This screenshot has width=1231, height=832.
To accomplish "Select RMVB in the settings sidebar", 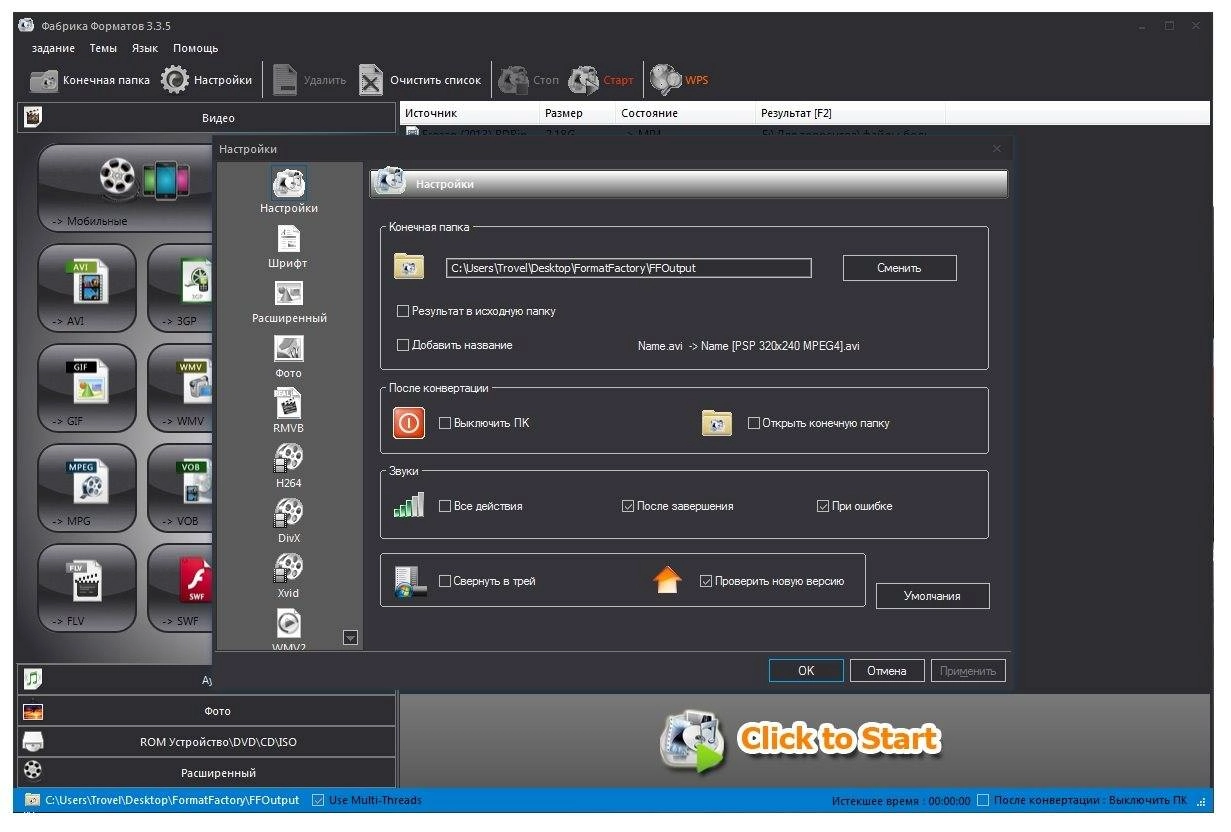I will coord(289,412).
